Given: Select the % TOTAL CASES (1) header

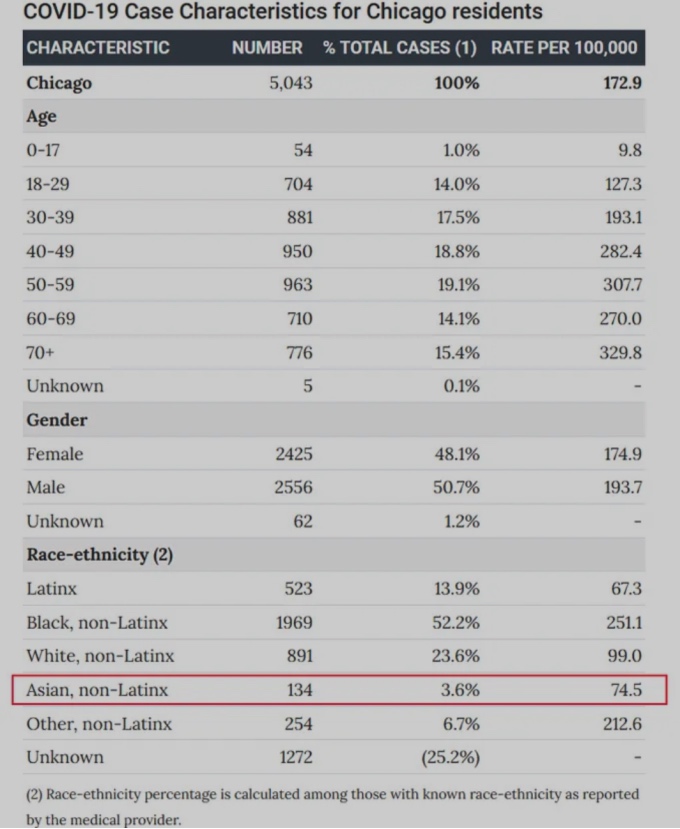Looking at the screenshot, I should coord(400,48).
